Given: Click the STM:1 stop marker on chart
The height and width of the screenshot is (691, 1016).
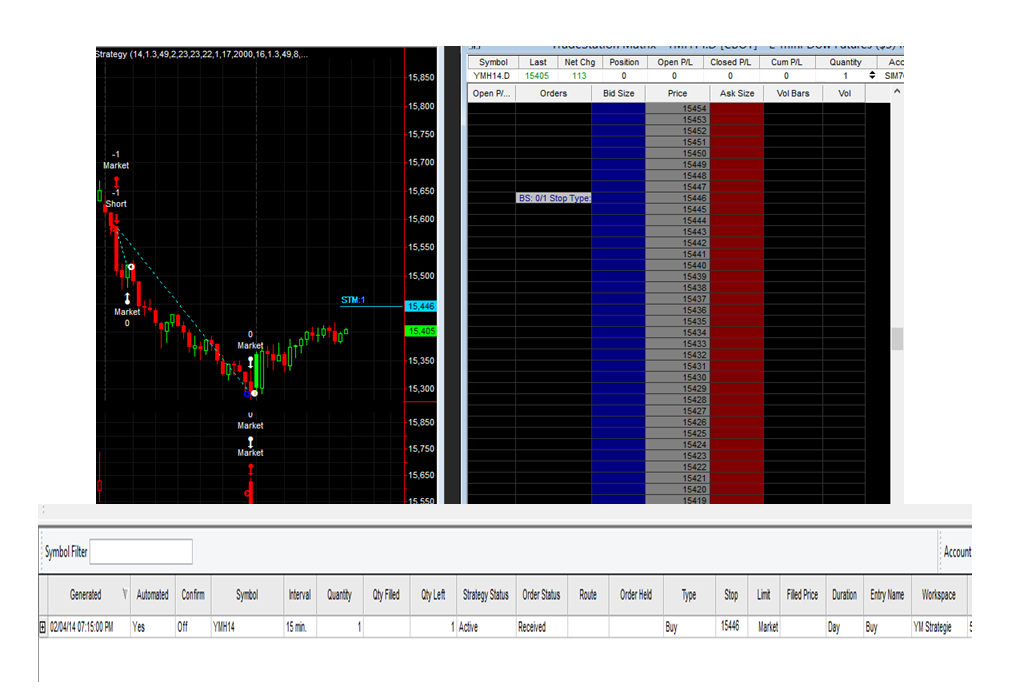Looking at the screenshot, I should click(353, 300).
